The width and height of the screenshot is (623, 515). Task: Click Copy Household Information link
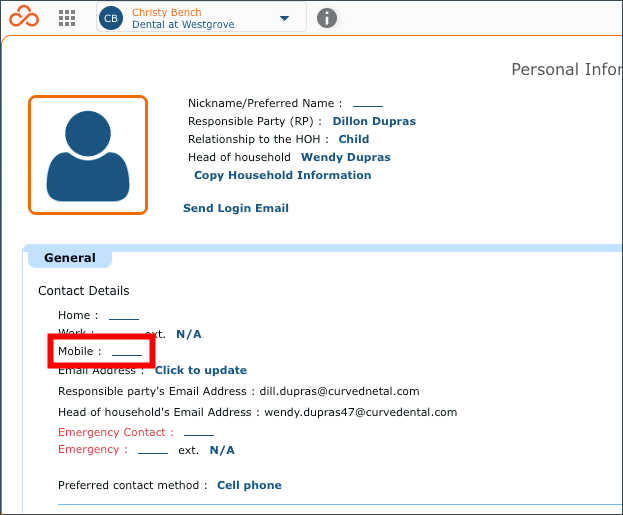282,175
